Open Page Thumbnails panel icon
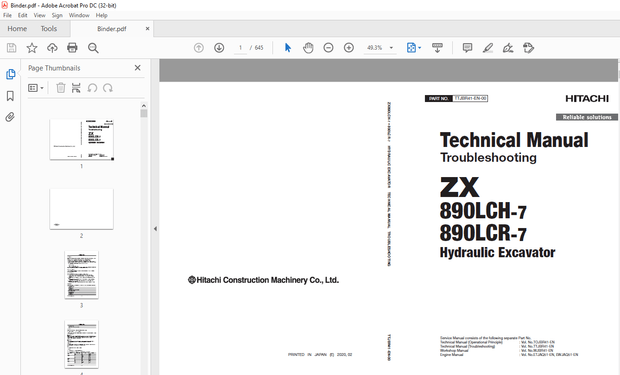620x375 pixels. click(x=10, y=74)
